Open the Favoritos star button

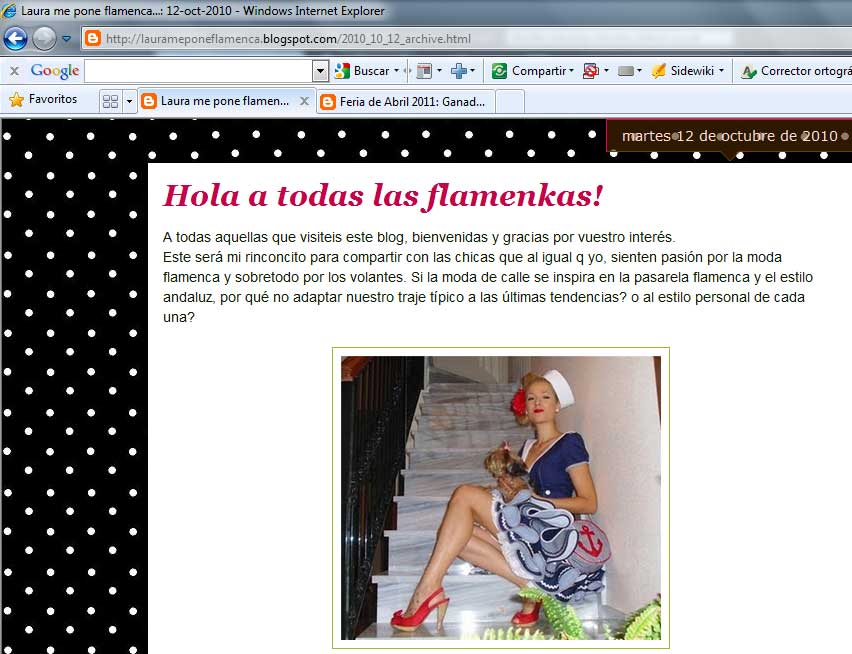tap(43, 100)
